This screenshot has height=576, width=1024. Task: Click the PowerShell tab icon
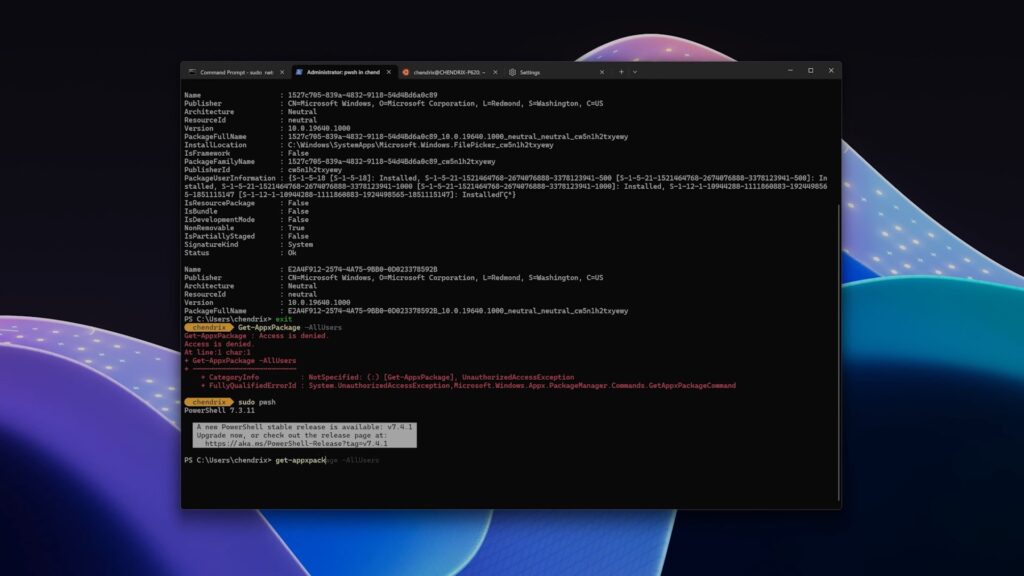tap(299, 72)
